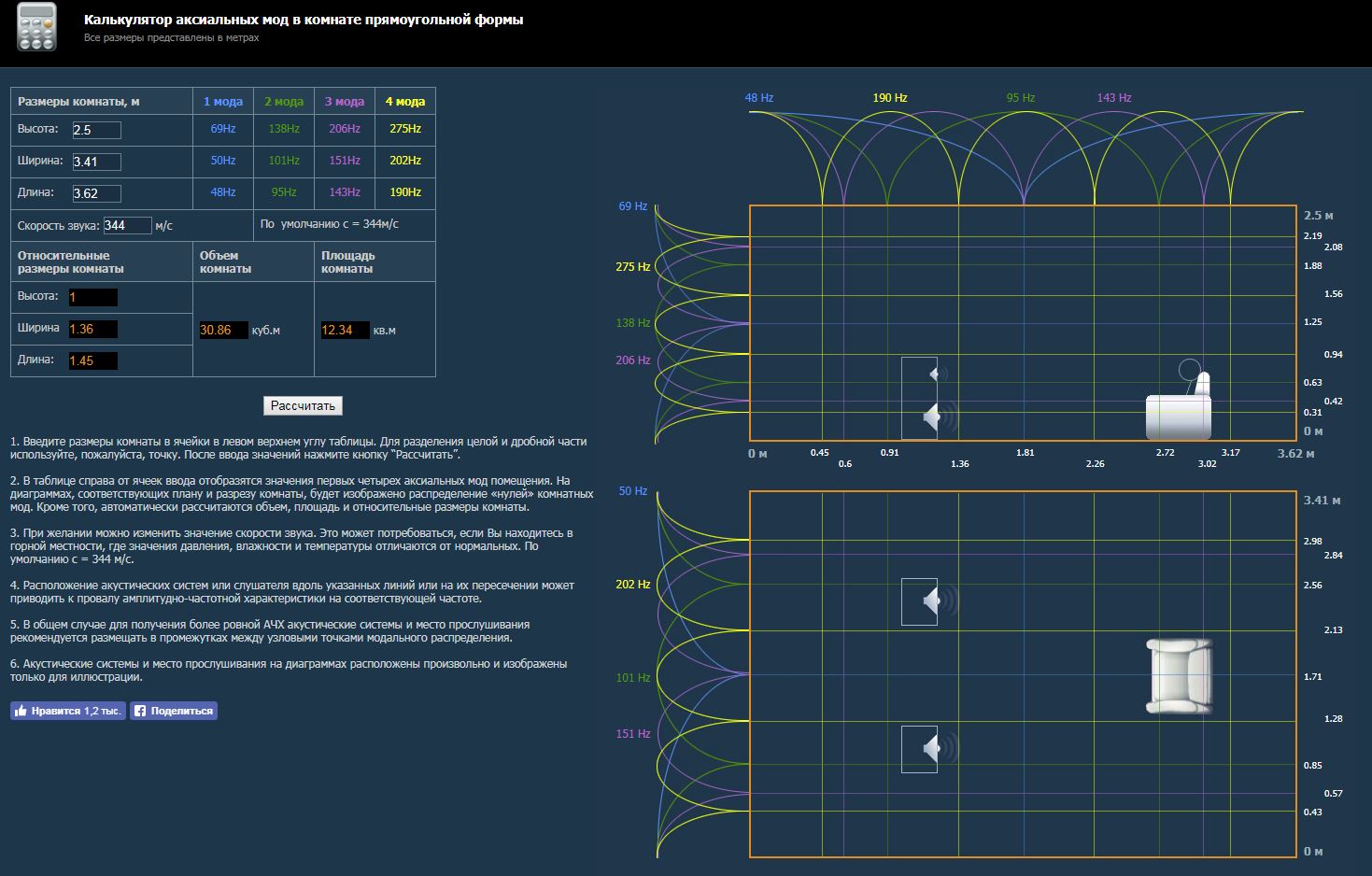Click the large woofer speaker in side view
The image size is (1372, 876).
(939, 417)
